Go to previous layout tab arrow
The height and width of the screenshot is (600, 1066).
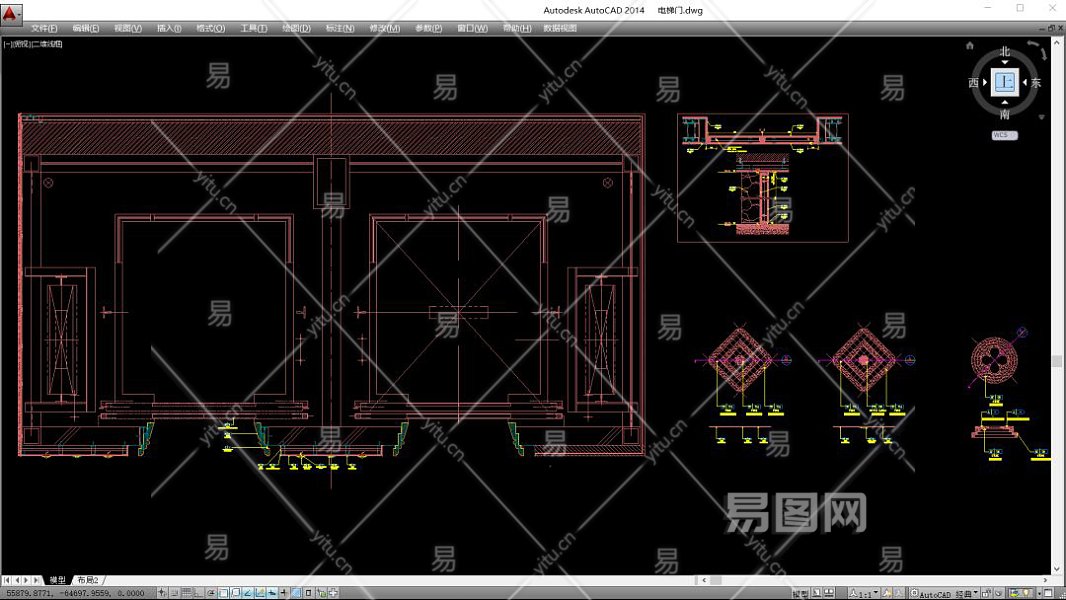coord(17,580)
